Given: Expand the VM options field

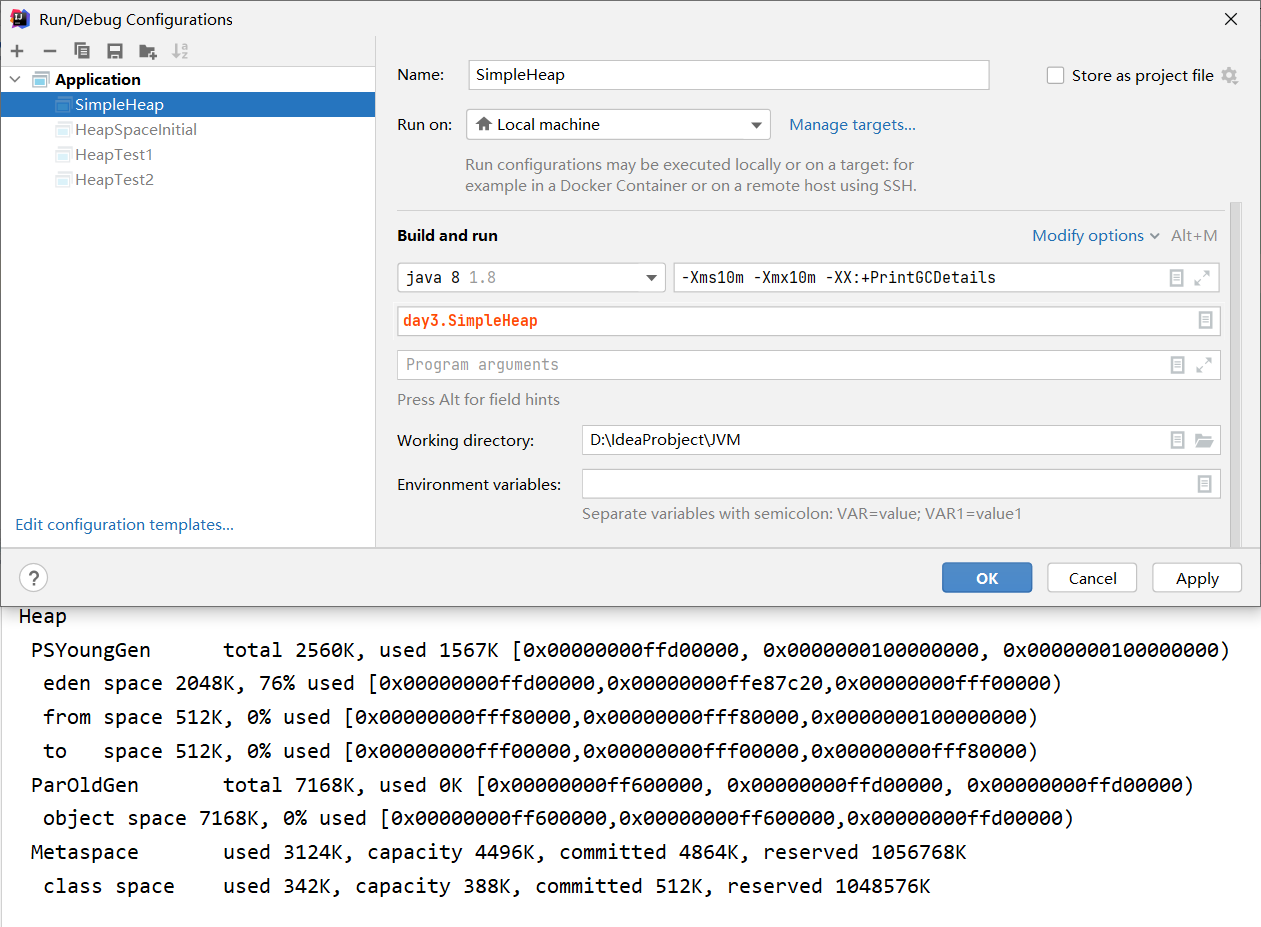Looking at the screenshot, I should click(1203, 278).
